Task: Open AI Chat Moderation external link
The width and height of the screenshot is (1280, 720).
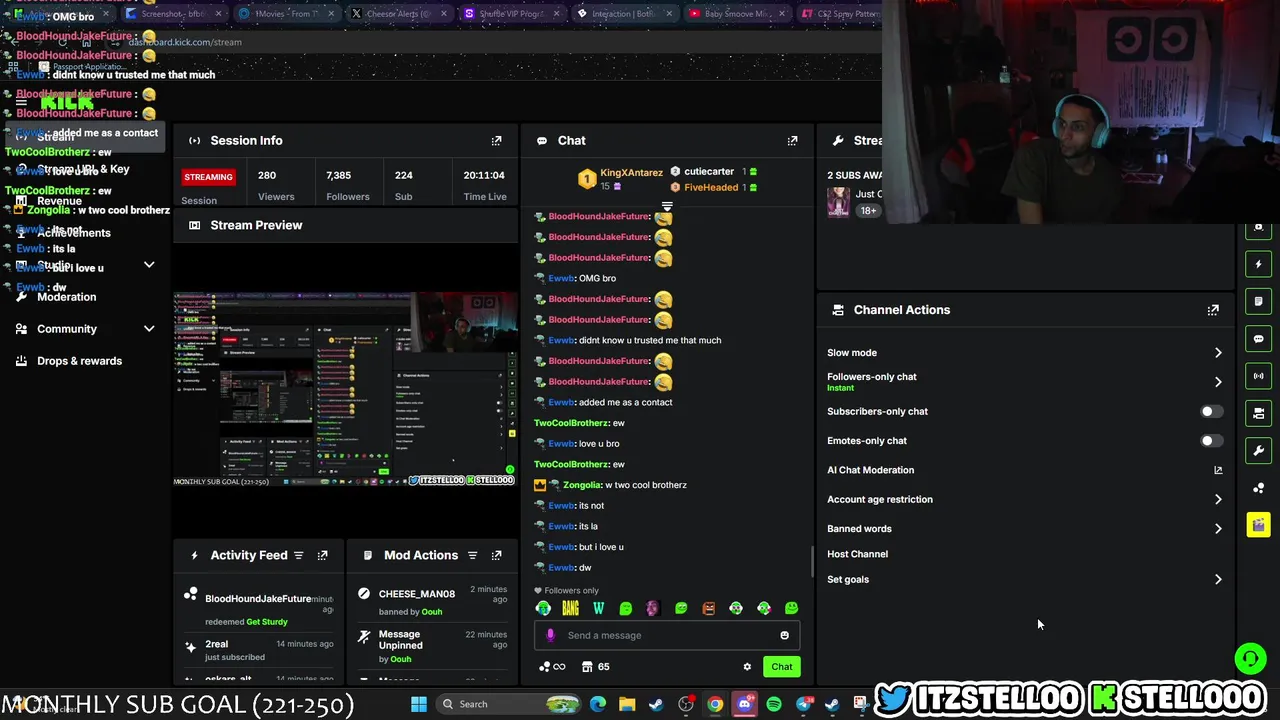Action: (x=1218, y=470)
